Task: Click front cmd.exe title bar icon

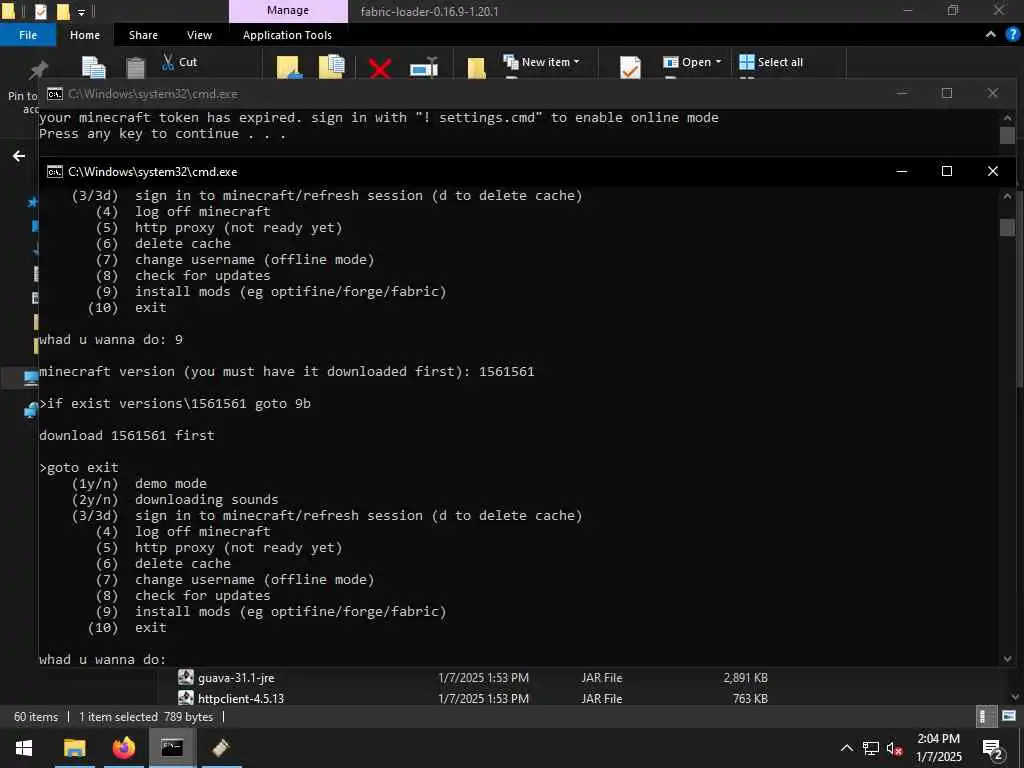Action: pos(55,172)
